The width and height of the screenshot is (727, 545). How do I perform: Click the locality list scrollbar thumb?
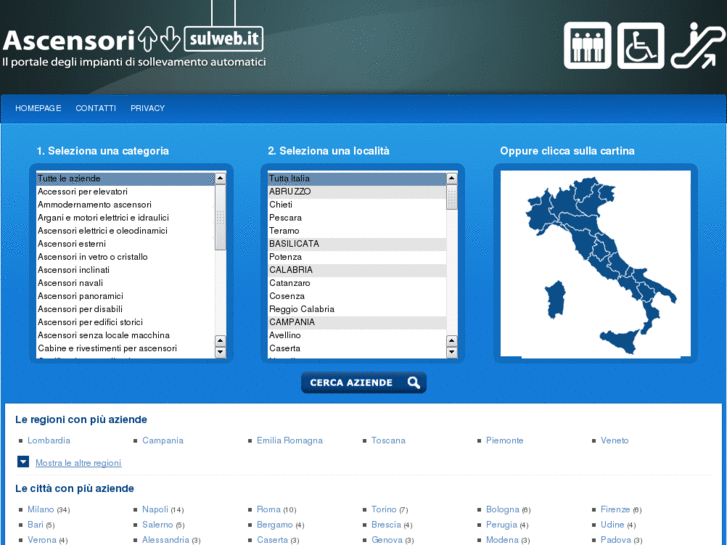coord(452,197)
